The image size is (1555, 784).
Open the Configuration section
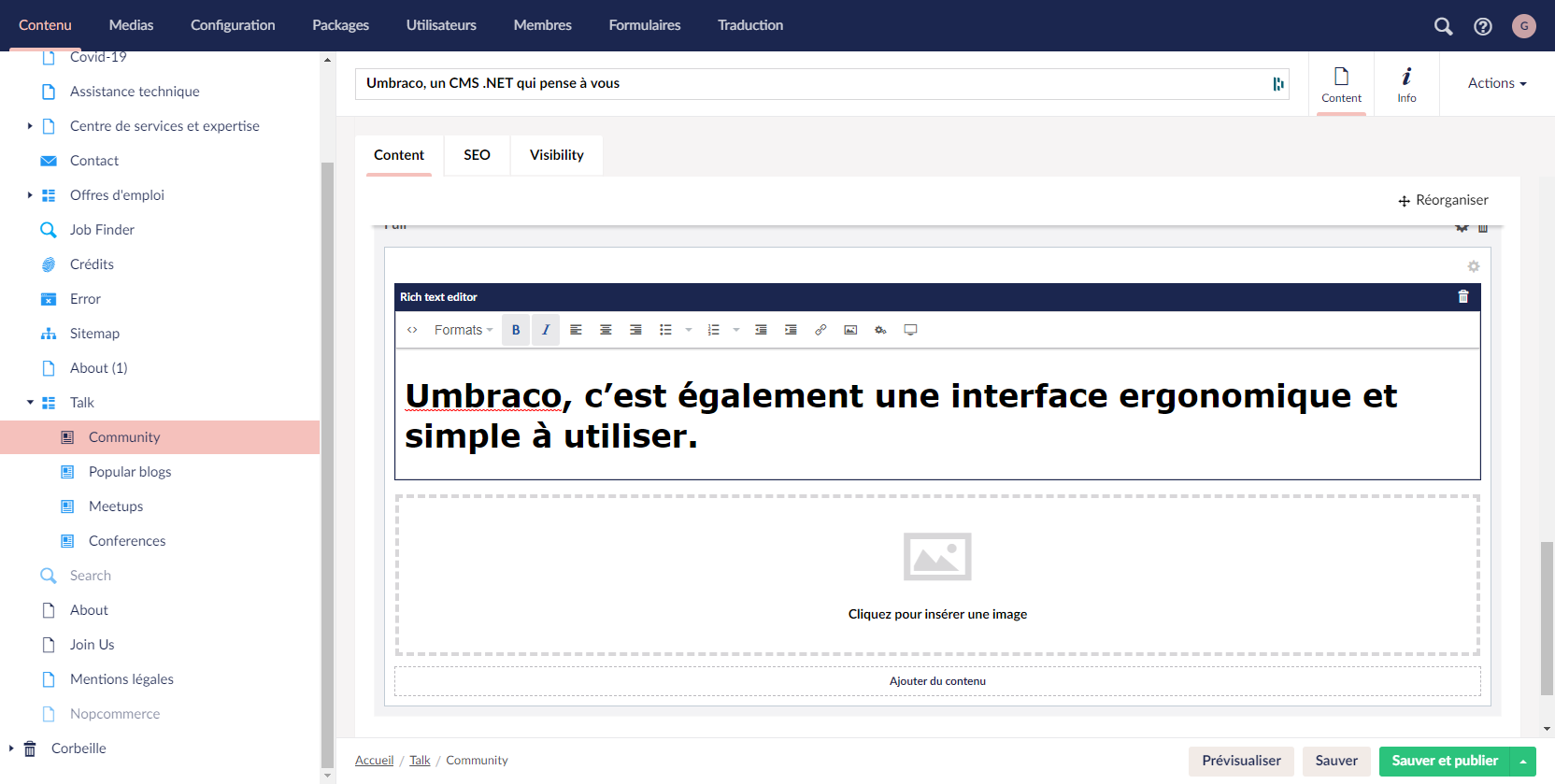tap(233, 25)
